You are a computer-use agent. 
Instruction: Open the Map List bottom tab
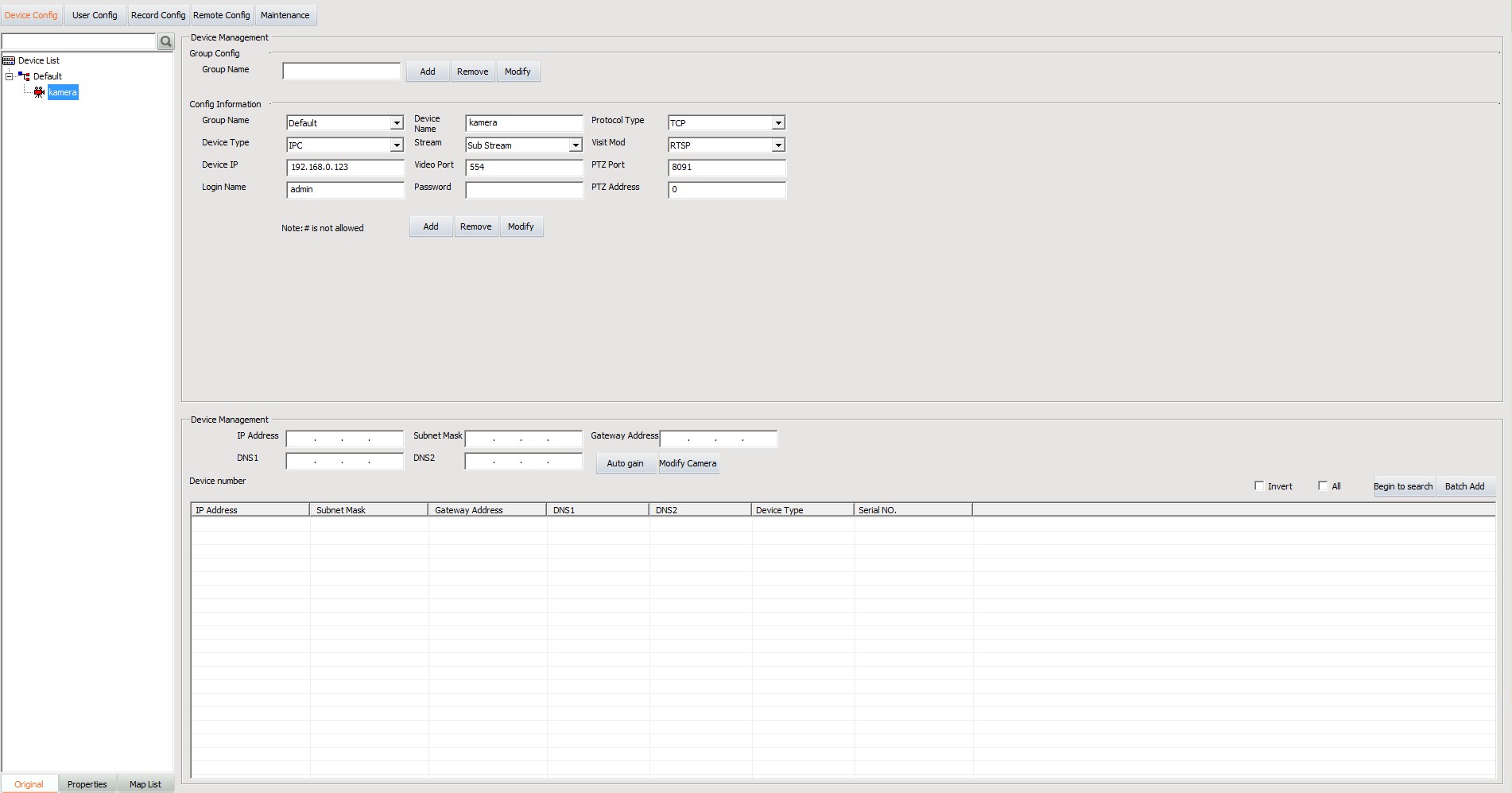[145, 784]
